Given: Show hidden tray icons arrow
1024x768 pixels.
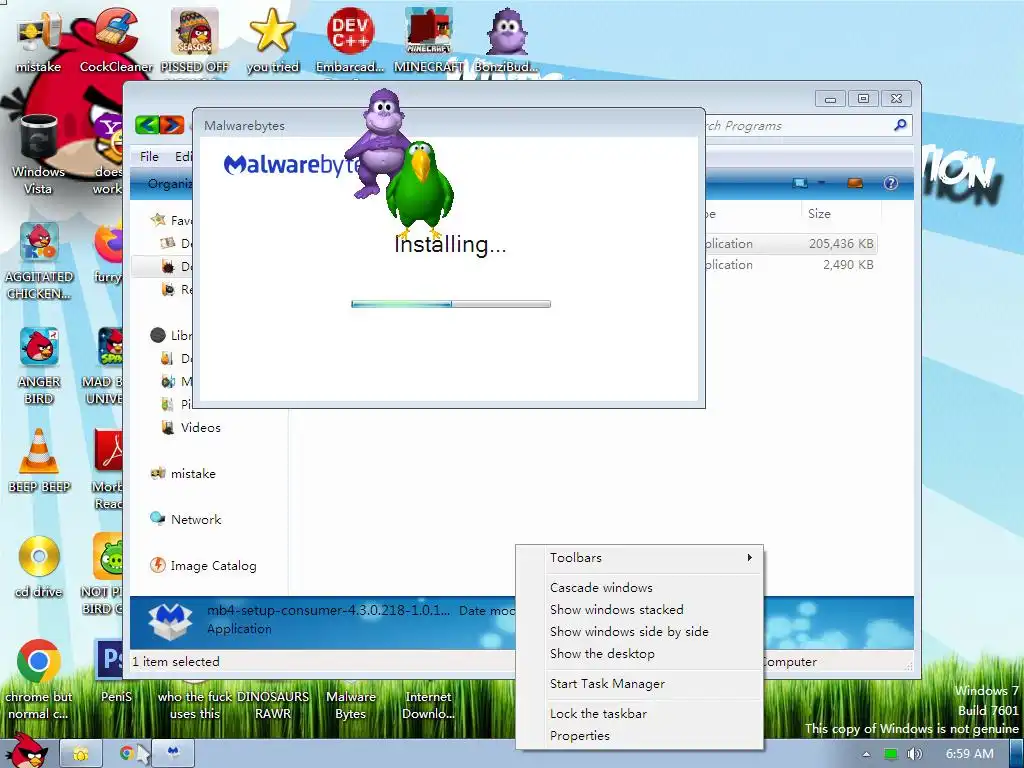Looking at the screenshot, I should (x=866, y=754).
